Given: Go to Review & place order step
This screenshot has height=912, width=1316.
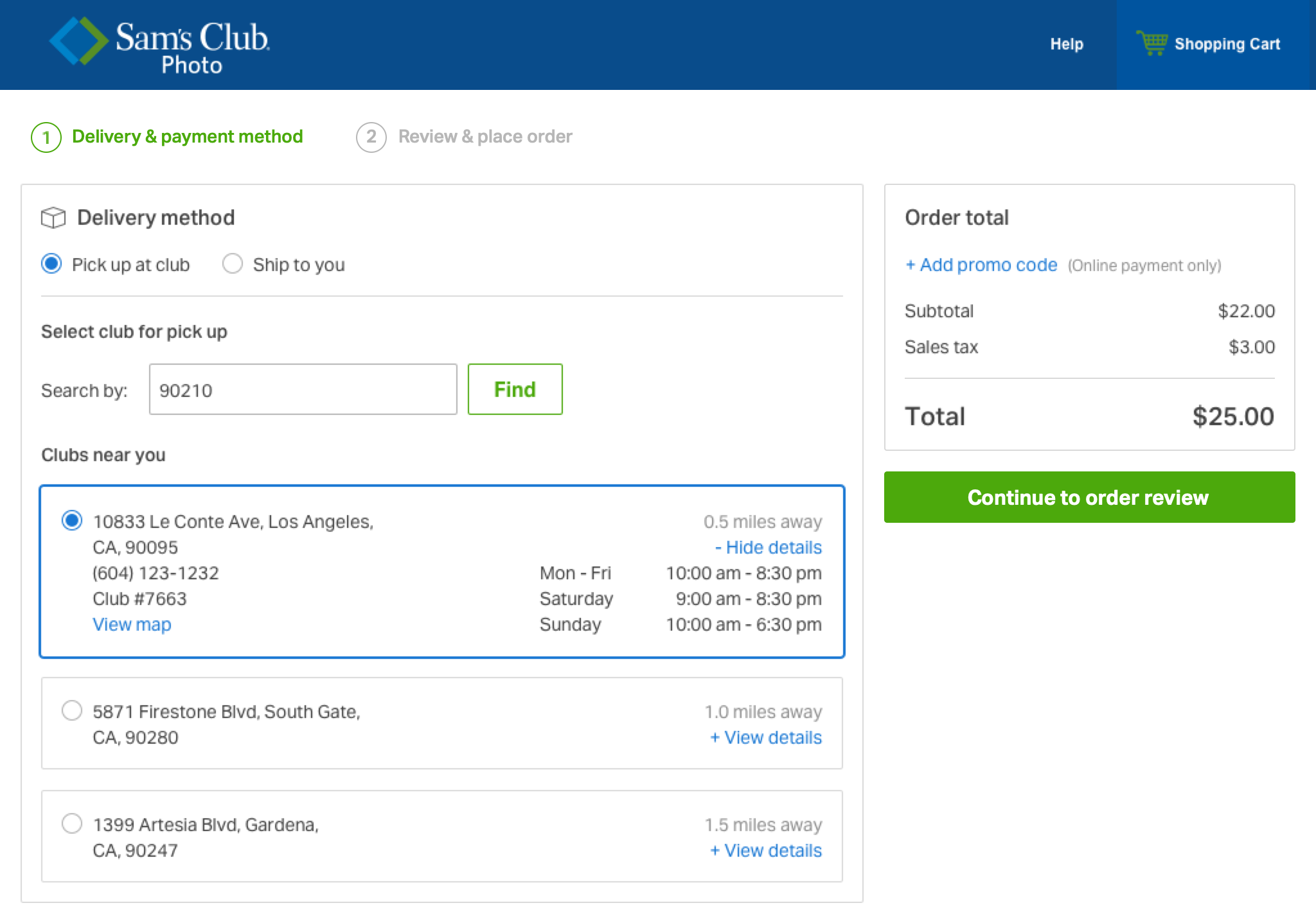Looking at the screenshot, I should click(x=485, y=137).
